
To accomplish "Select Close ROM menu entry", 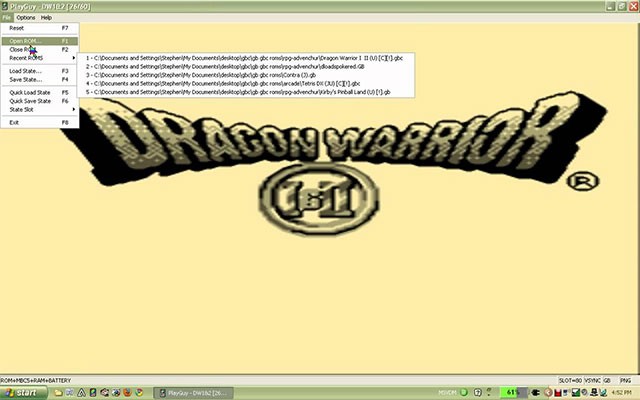I will click(x=40, y=49).
